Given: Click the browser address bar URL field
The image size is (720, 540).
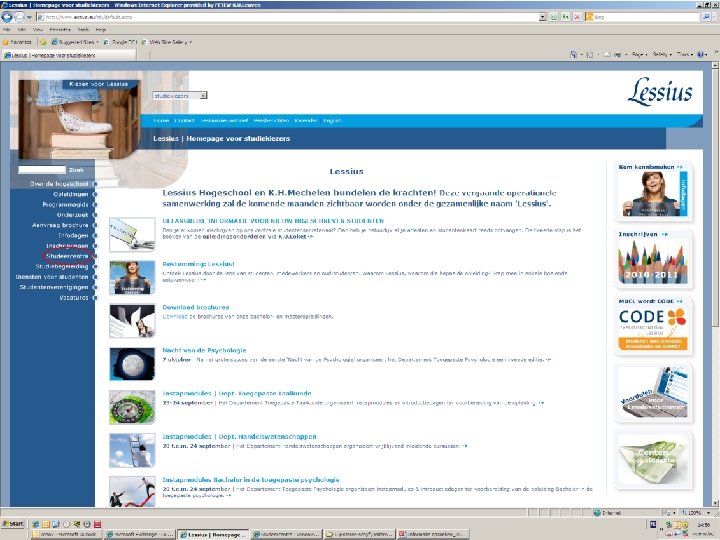Looking at the screenshot, I should click(287, 17).
